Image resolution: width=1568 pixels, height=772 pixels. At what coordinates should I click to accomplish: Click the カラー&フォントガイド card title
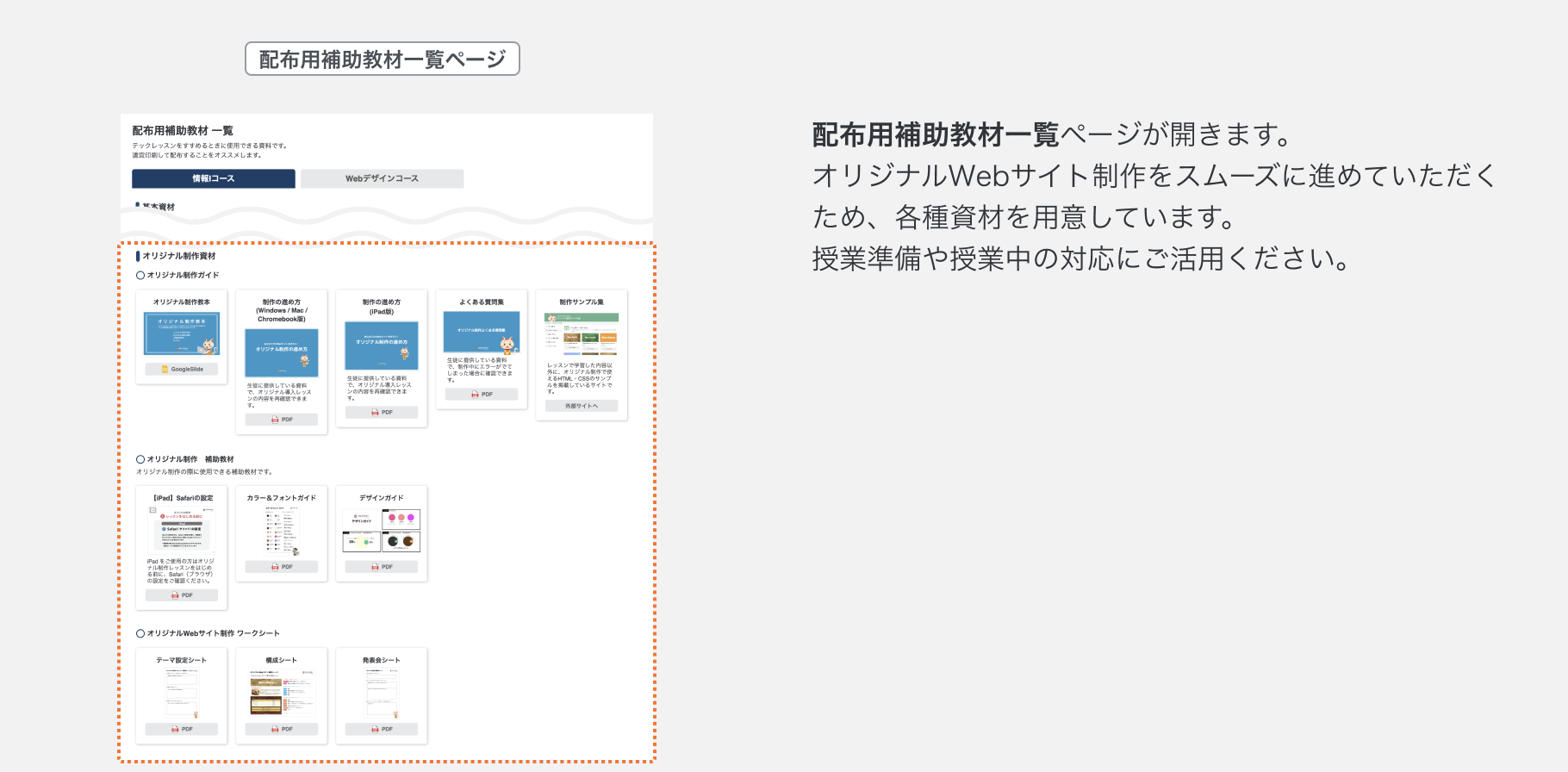pyautogui.click(x=282, y=498)
